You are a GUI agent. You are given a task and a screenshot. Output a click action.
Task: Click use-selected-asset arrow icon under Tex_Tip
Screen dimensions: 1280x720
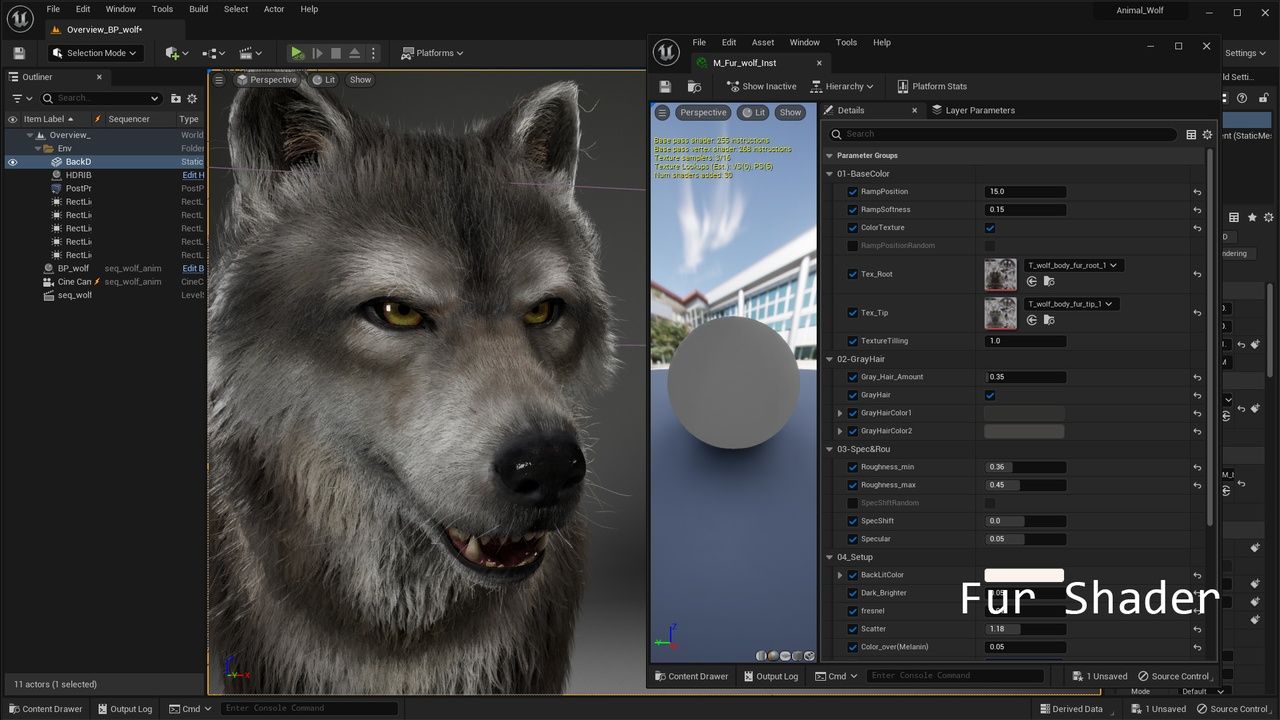1032,320
